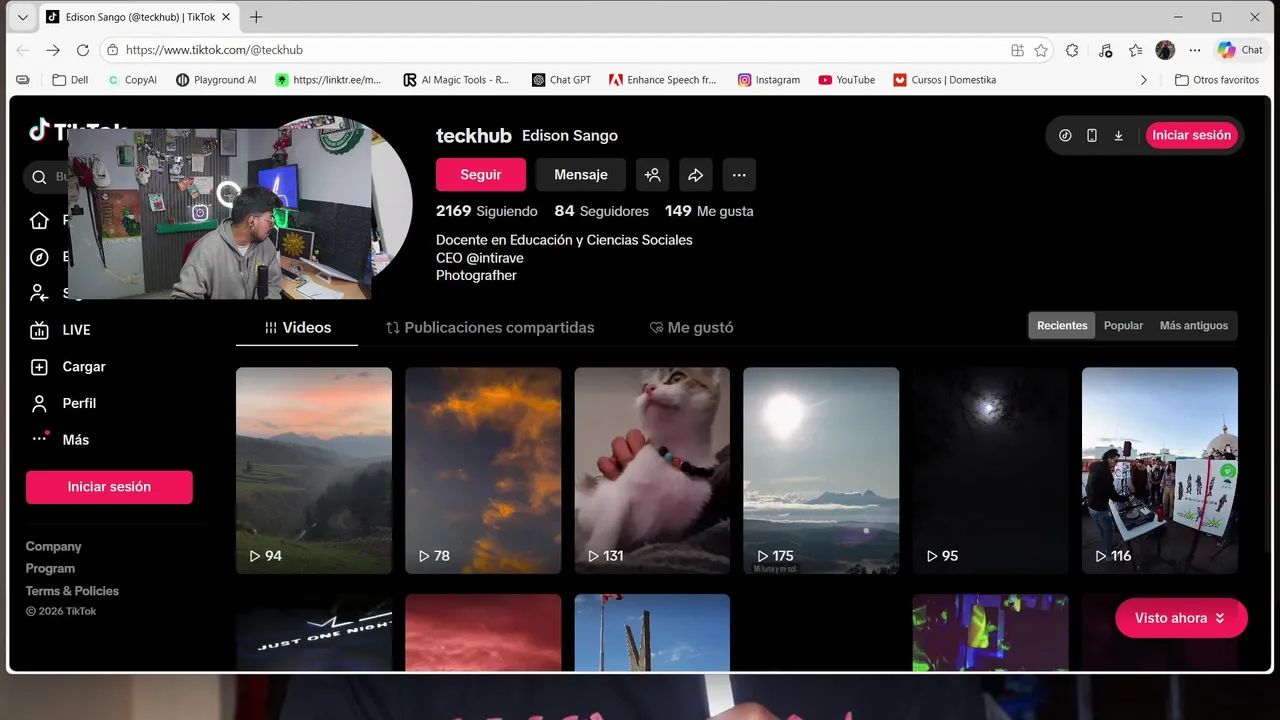Expand the bookmarks bar overflow chevron
1280x720 pixels.
[1144, 80]
